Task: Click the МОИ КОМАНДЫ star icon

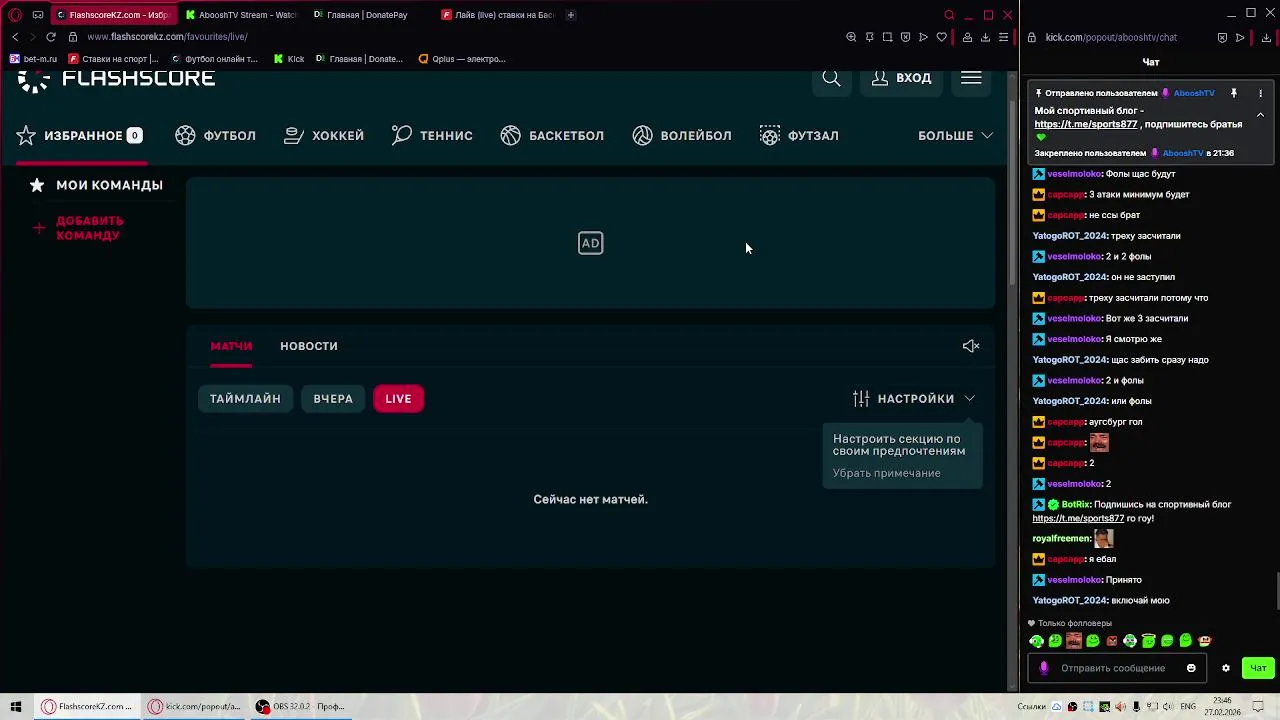Action: [37, 185]
